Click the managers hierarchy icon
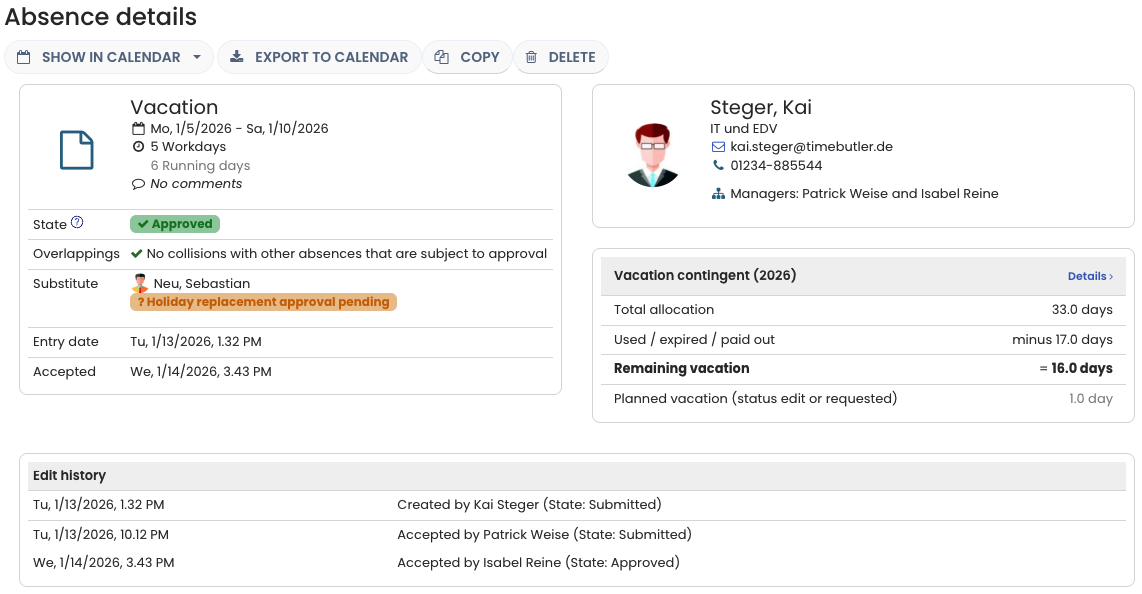This screenshot has height=594, width=1142. (718, 194)
